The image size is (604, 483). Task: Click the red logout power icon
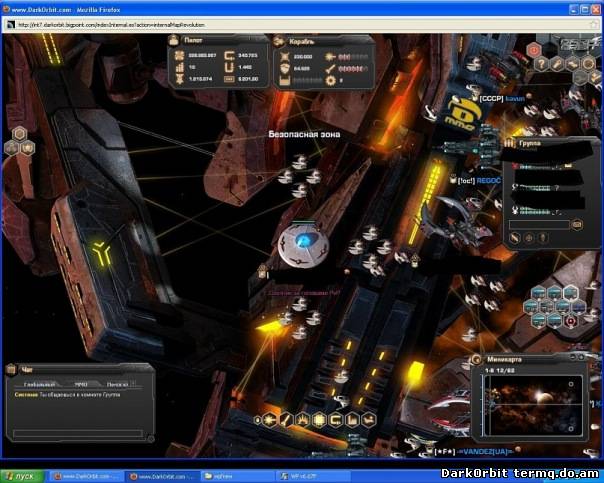534,49
